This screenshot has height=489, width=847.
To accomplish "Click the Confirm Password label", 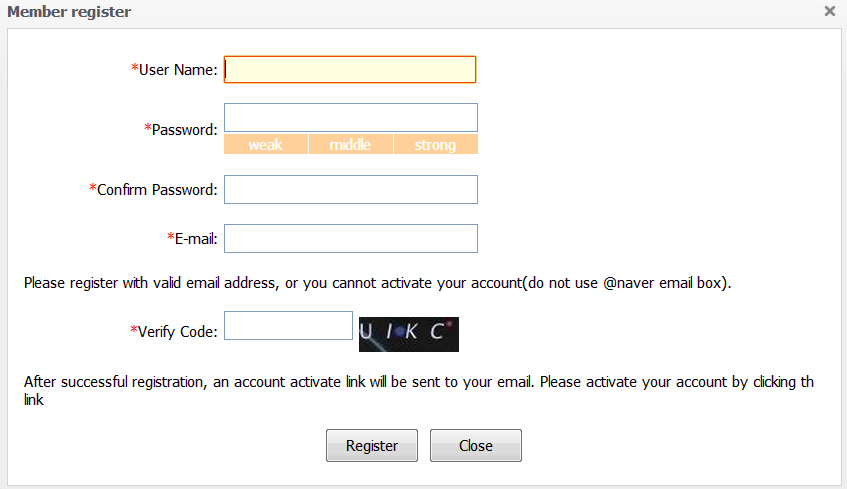I will tap(156, 190).
